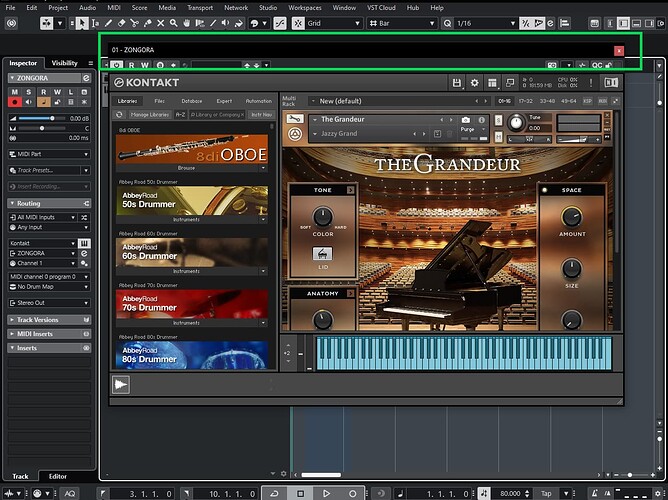The height and width of the screenshot is (500, 668).
Task: Open The Grandeur info icon
Action: coord(482,120)
